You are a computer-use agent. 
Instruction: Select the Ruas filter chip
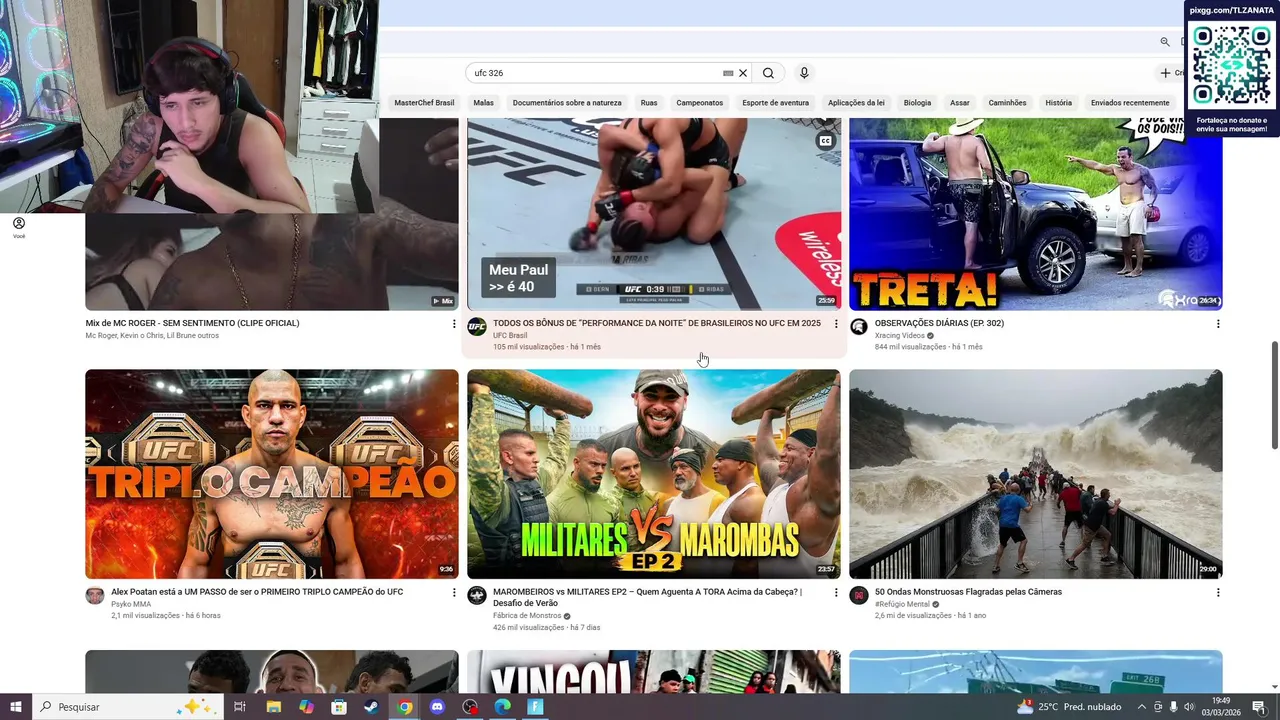(x=649, y=103)
